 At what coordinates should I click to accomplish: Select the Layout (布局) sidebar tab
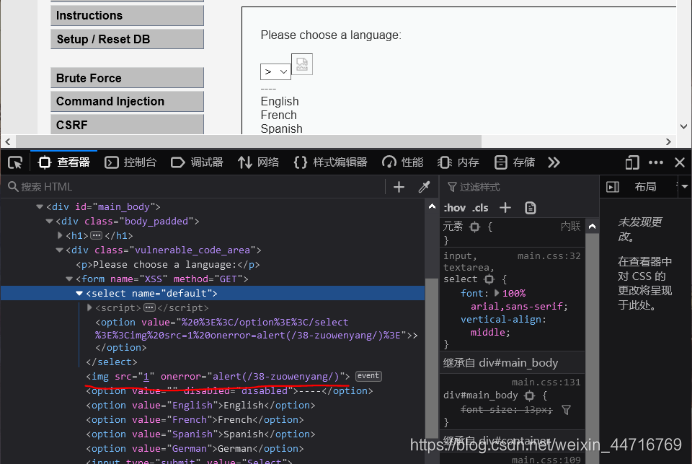point(645,187)
